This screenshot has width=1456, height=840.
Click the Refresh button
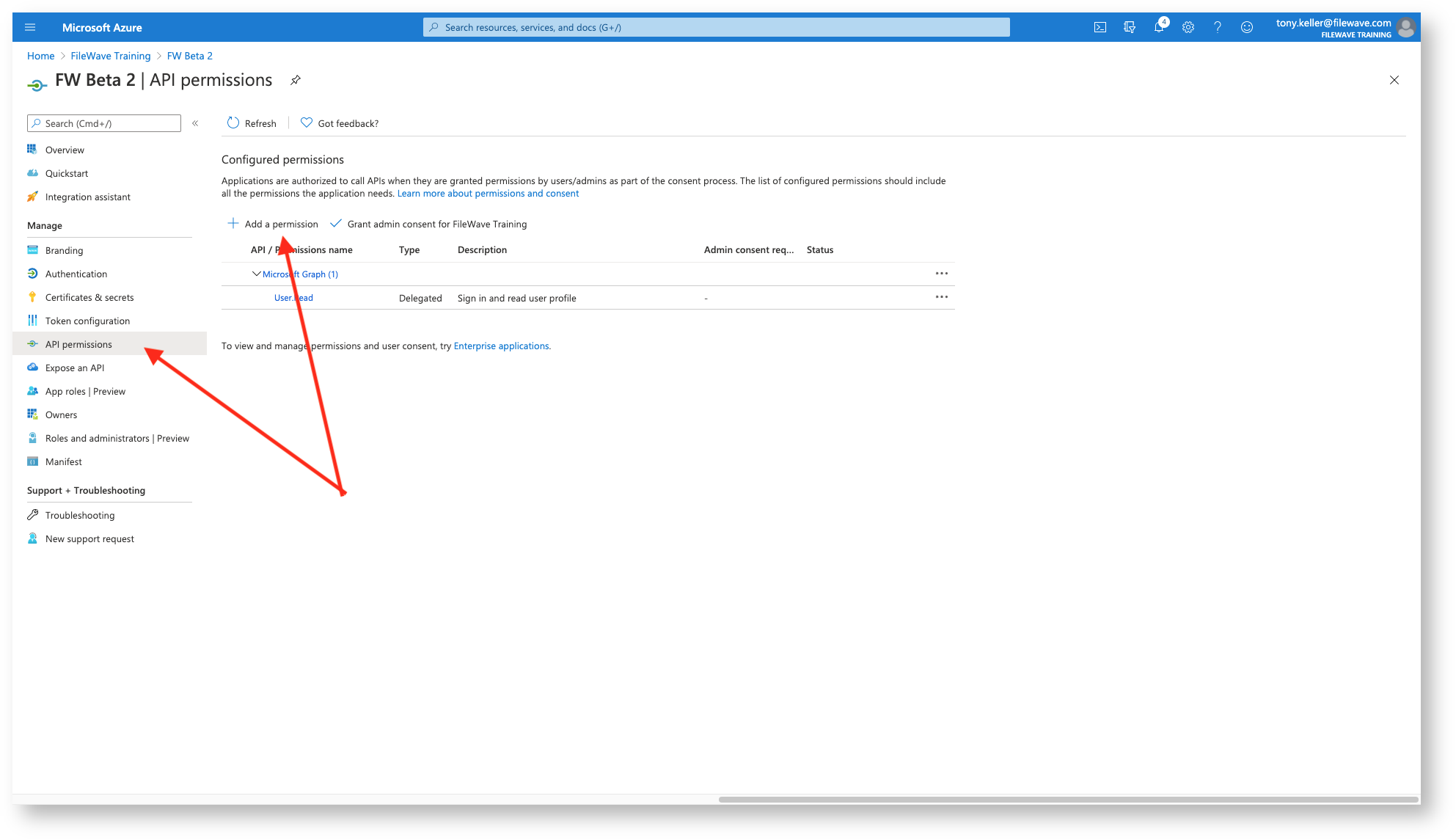coord(252,123)
